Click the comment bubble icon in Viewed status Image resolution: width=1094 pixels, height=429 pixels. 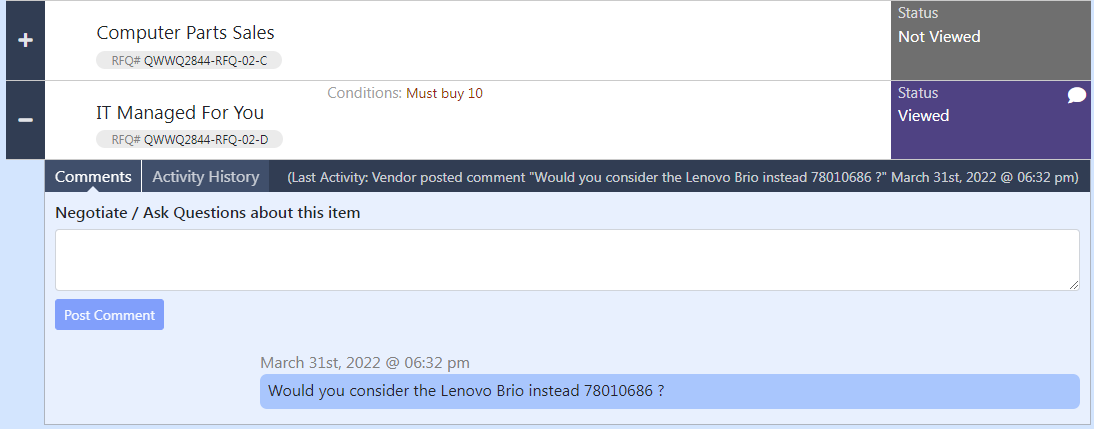1077,95
